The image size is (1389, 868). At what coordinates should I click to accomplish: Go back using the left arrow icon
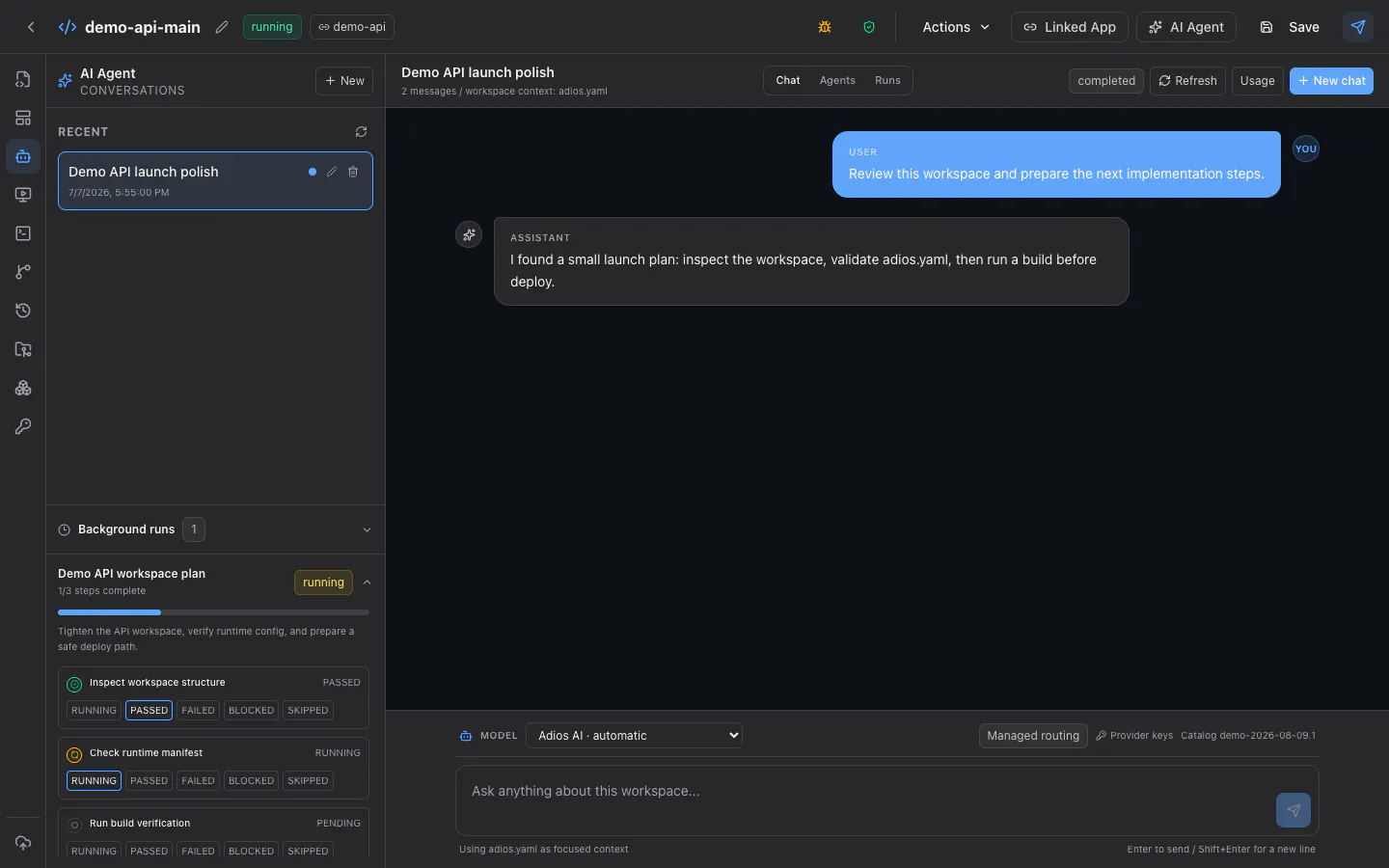31,27
